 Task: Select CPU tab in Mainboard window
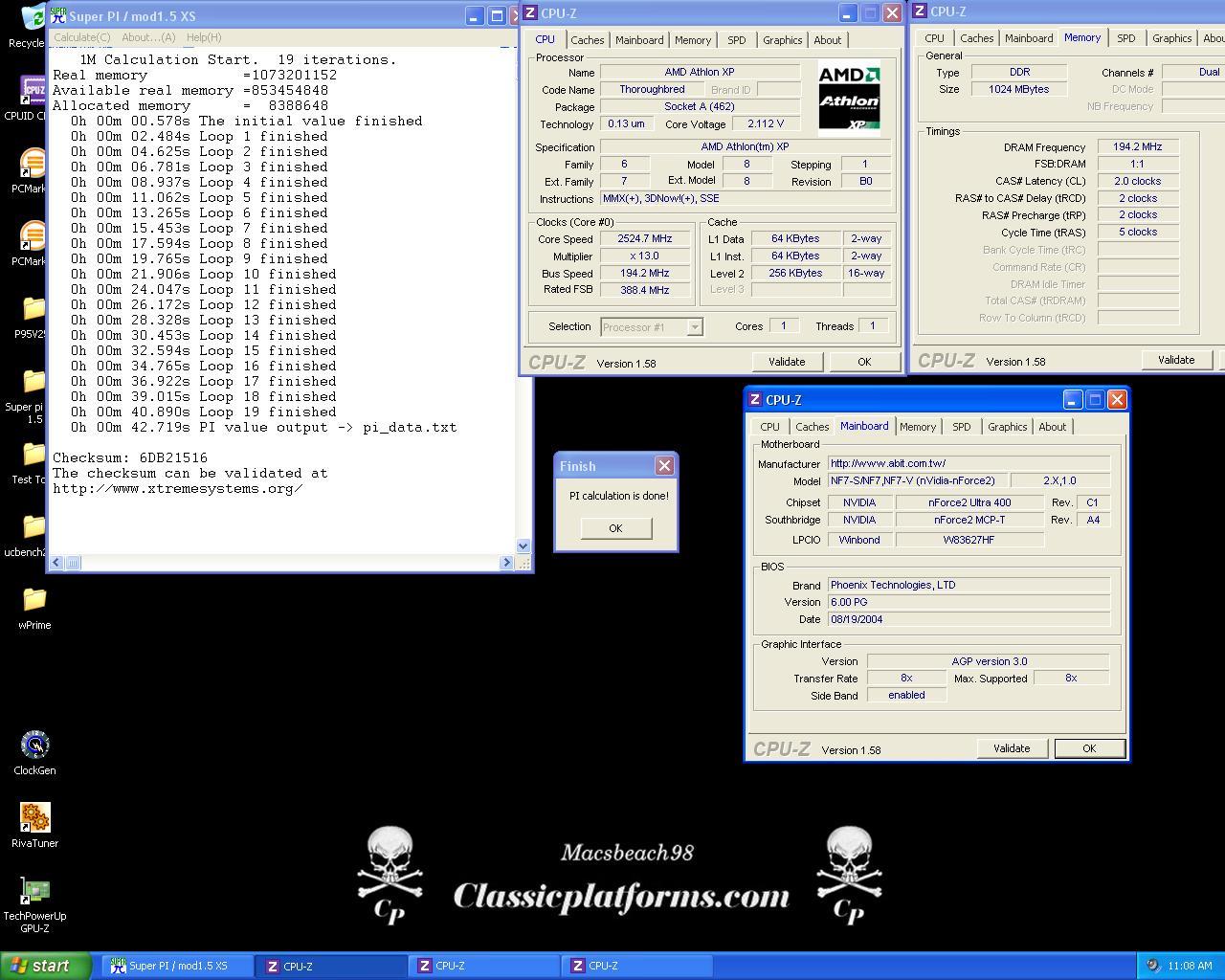tap(769, 427)
